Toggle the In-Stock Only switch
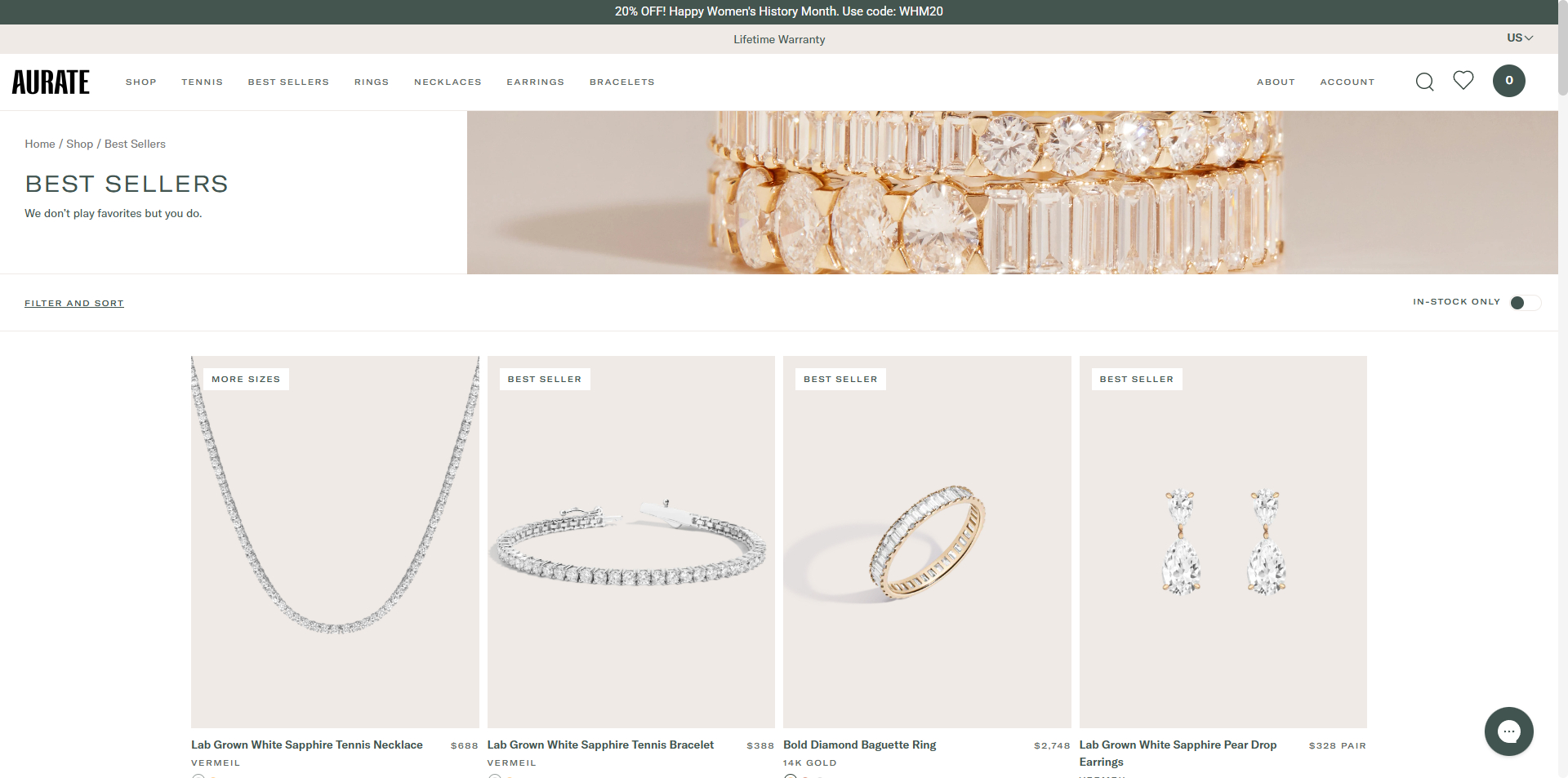Viewport: 1568px width, 778px height. pyautogui.click(x=1524, y=303)
